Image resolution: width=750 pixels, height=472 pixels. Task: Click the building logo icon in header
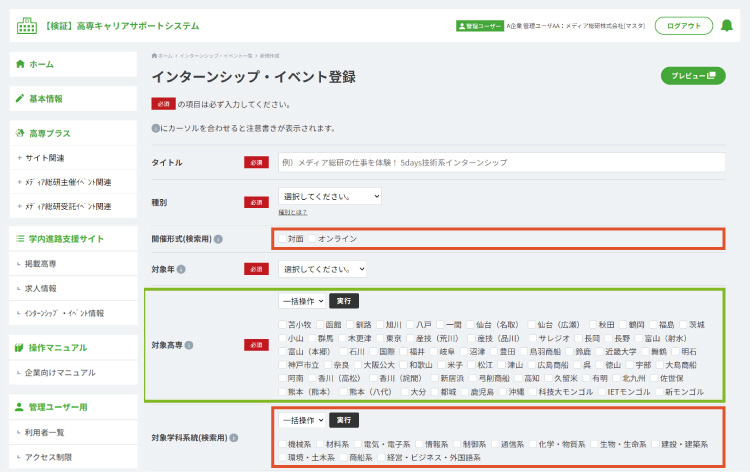pos(27,26)
